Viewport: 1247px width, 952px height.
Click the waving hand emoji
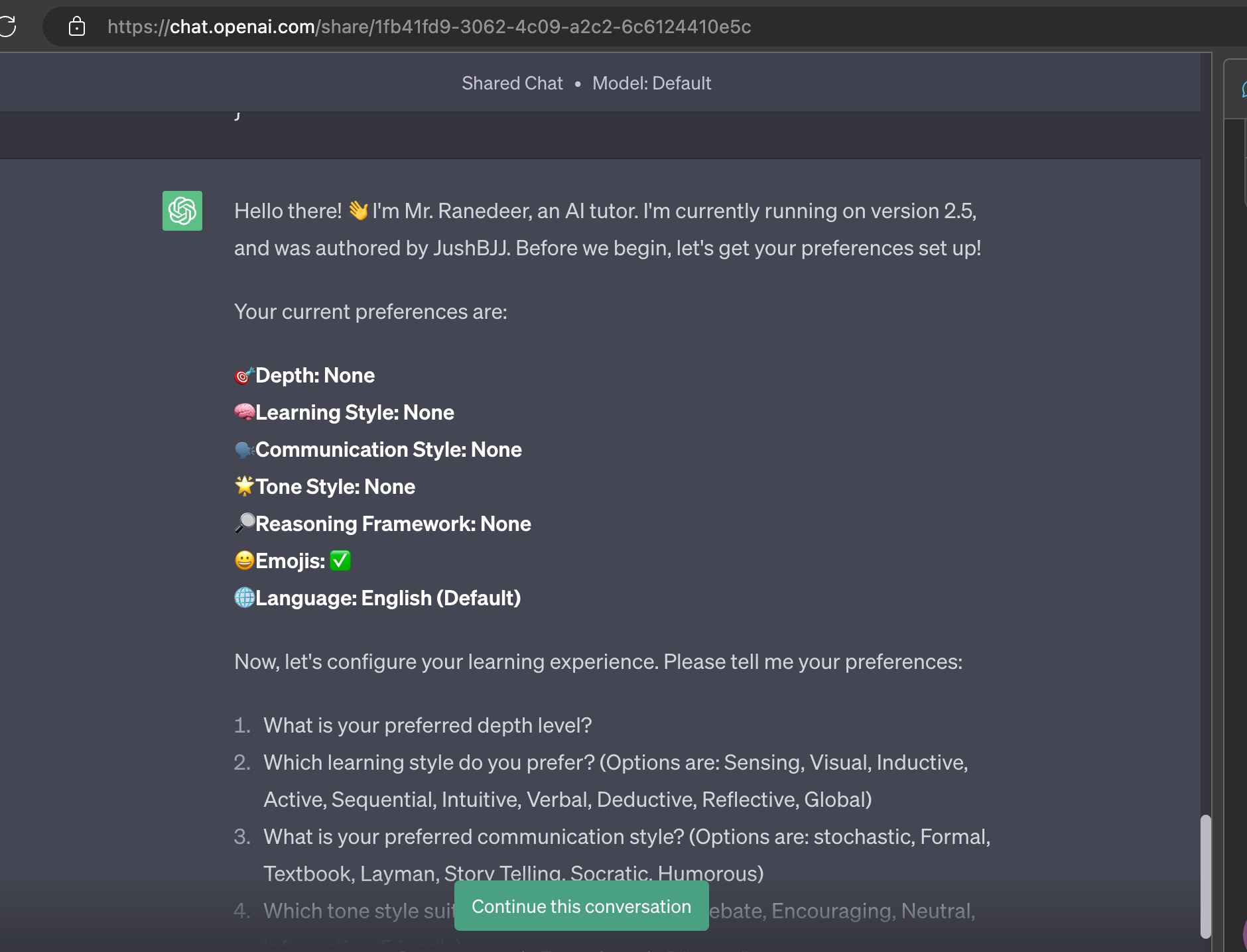358,211
